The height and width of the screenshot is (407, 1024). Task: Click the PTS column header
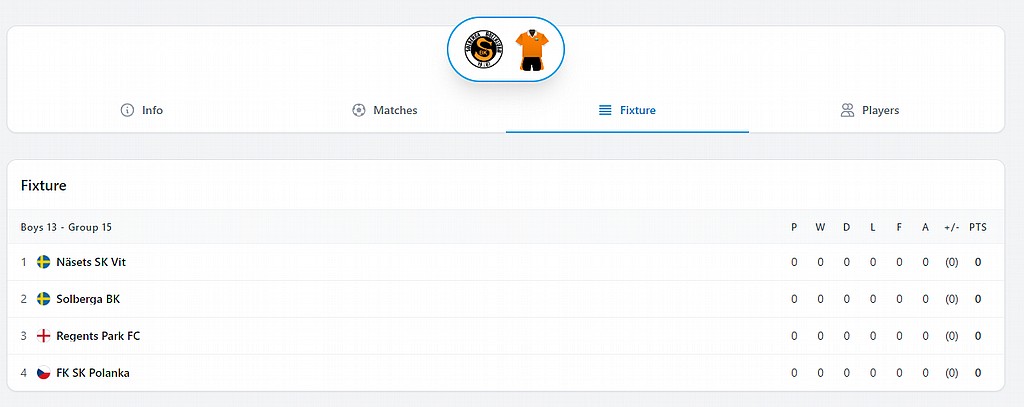pyautogui.click(x=977, y=227)
